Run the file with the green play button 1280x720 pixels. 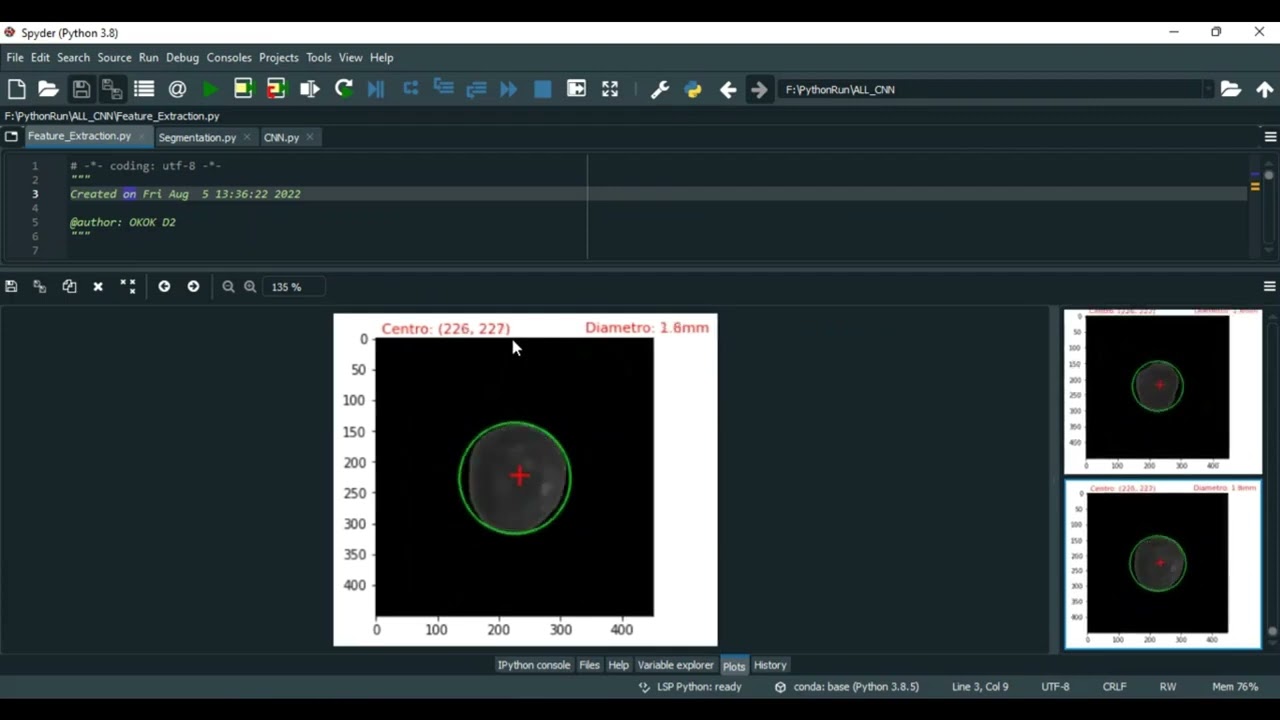(210, 89)
